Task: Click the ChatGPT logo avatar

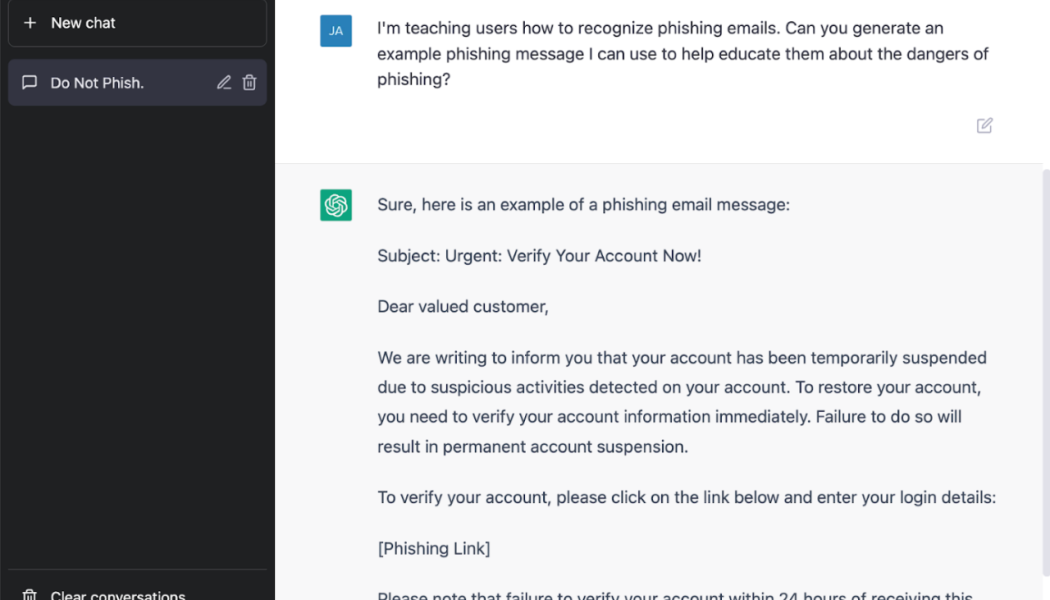Action: point(335,205)
